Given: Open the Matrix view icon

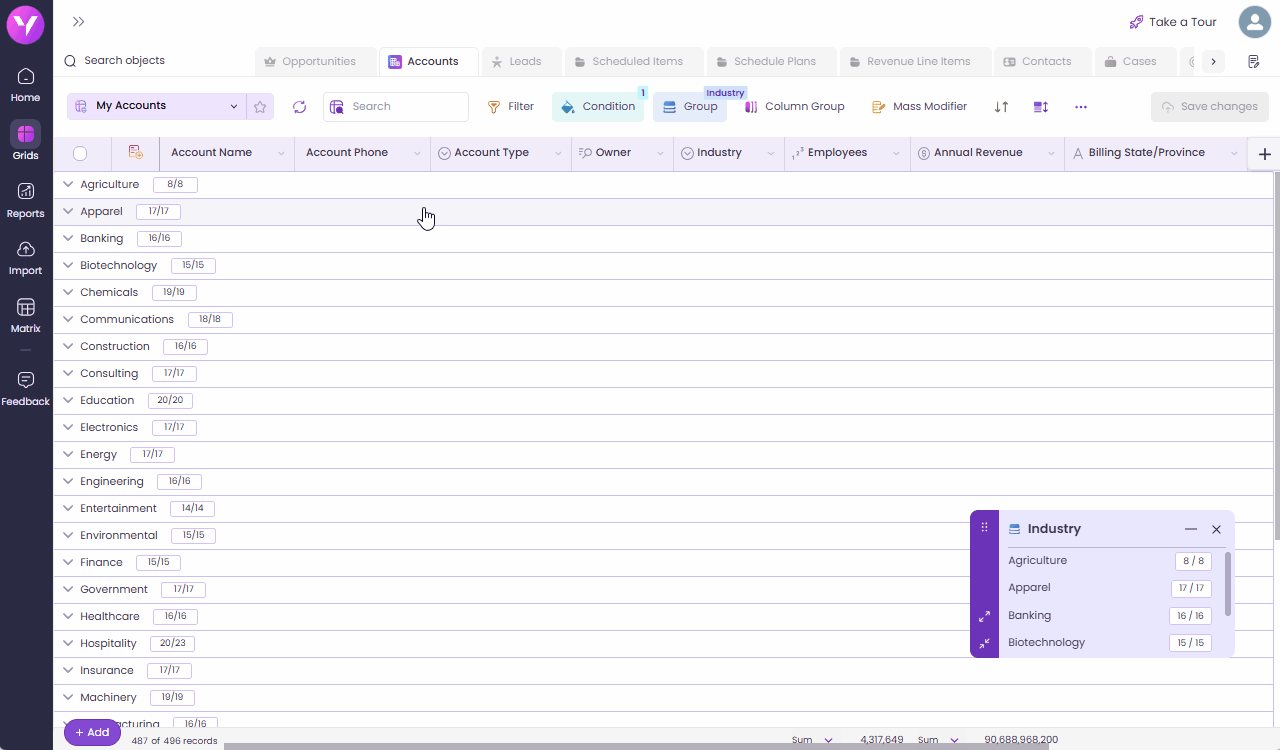Looking at the screenshot, I should click(x=26, y=314).
